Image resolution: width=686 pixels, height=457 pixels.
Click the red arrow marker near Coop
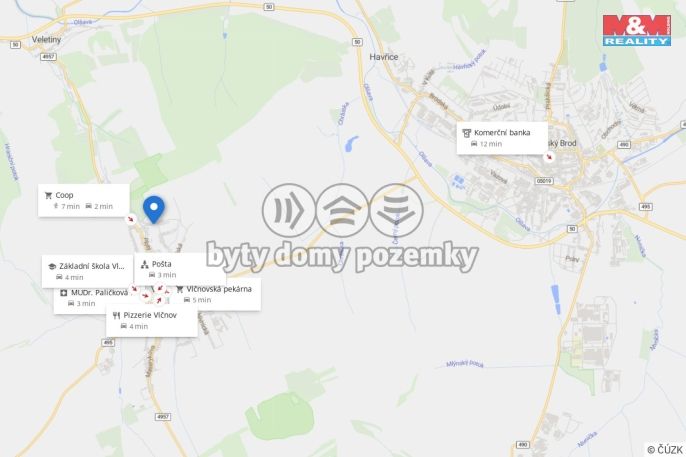130,219
